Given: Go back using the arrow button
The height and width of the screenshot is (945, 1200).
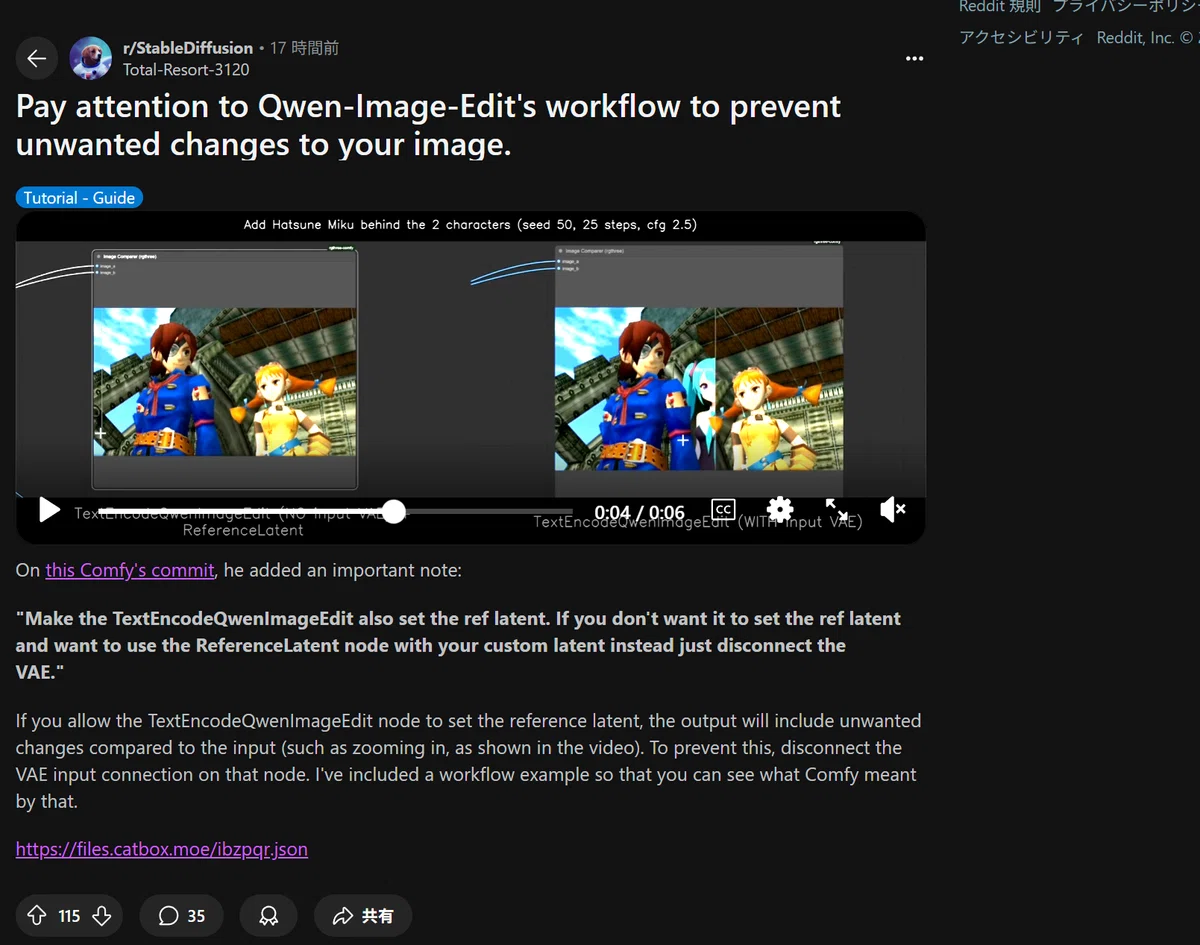Looking at the screenshot, I should (36, 59).
